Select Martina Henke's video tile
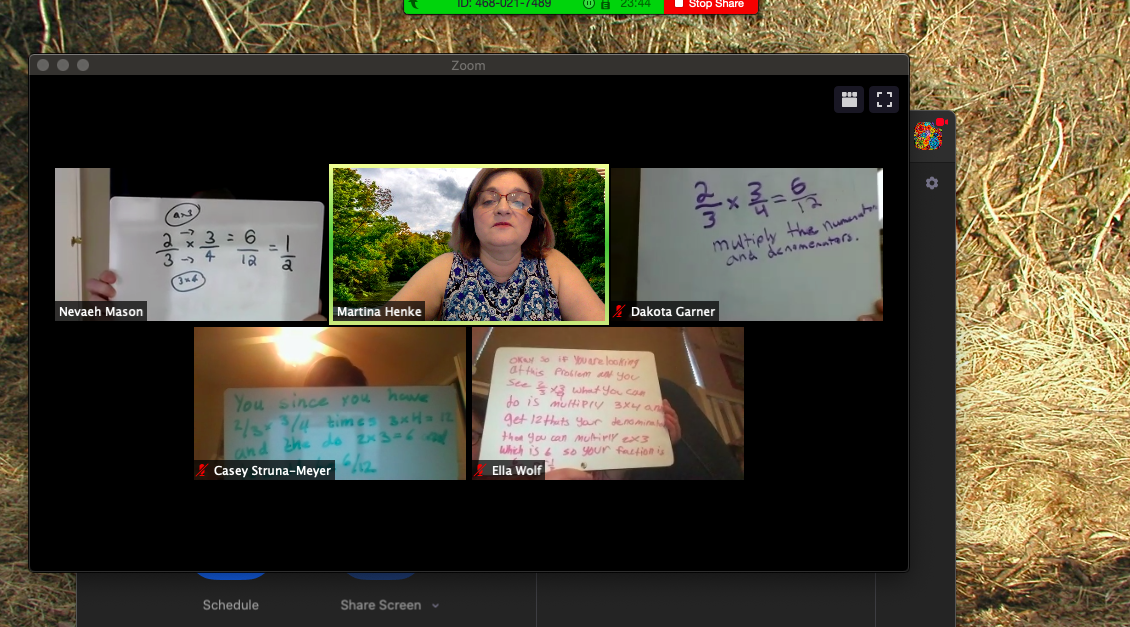Image resolution: width=1130 pixels, height=627 pixels. click(469, 245)
